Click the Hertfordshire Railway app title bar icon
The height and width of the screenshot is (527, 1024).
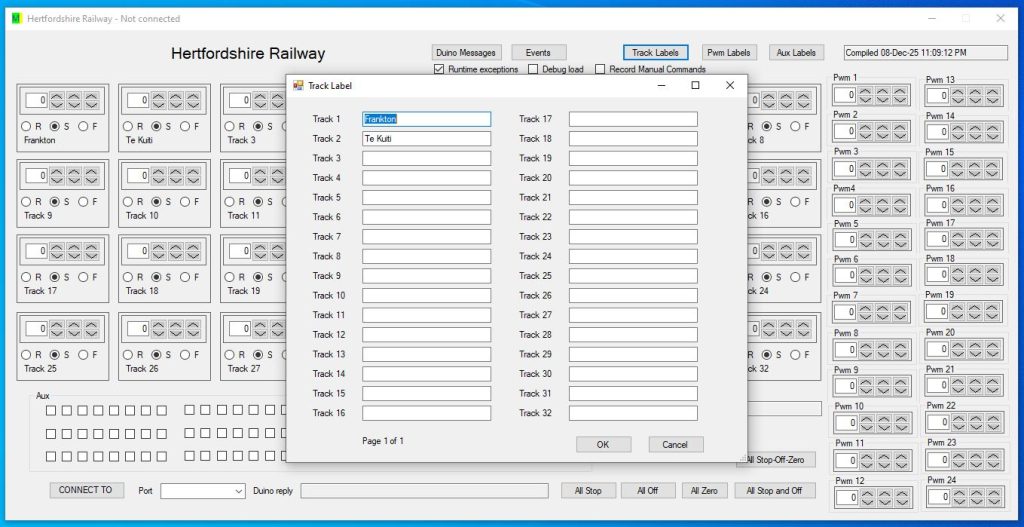[x=16, y=18]
